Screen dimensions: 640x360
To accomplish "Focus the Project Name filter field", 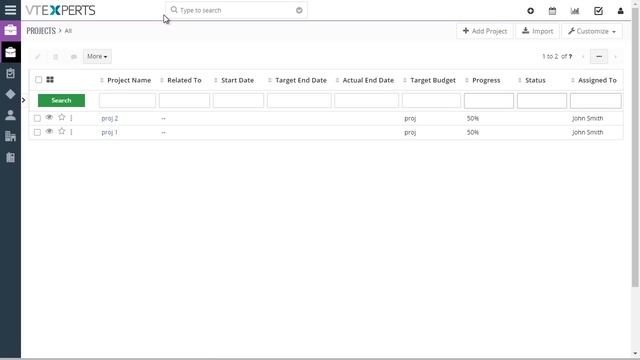I will coord(127,100).
